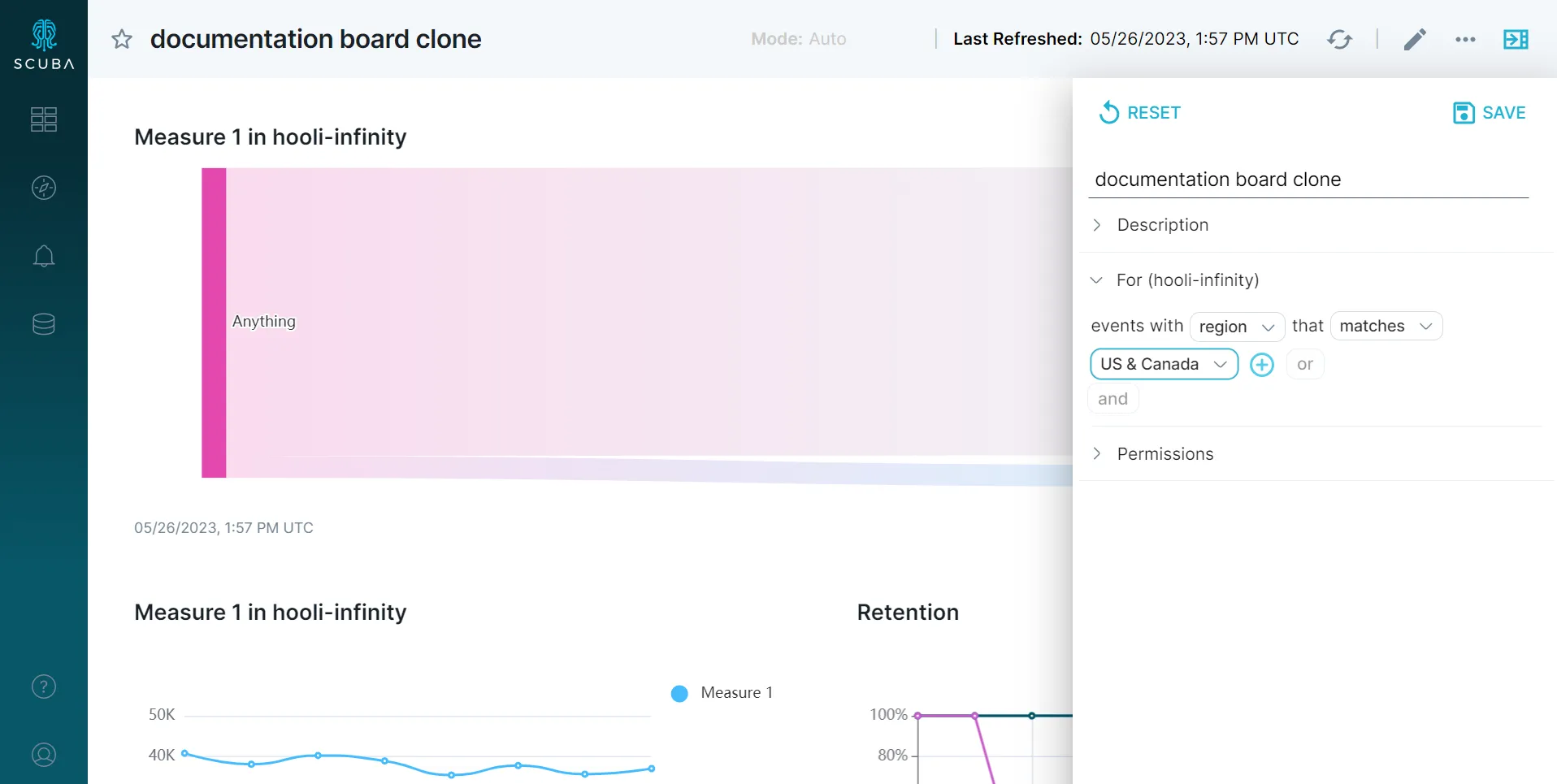Open the alerts bell icon
The height and width of the screenshot is (784, 1557).
[x=44, y=257]
